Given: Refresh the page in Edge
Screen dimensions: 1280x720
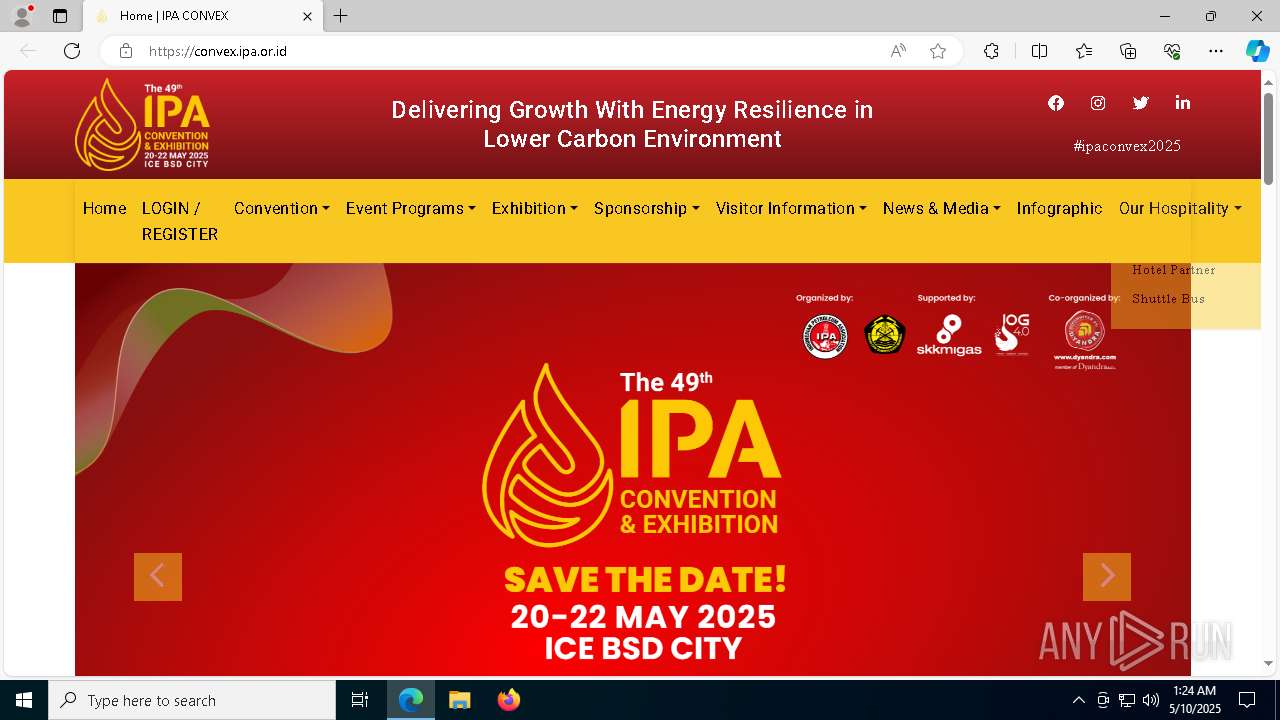Looking at the screenshot, I should pyautogui.click(x=72, y=51).
